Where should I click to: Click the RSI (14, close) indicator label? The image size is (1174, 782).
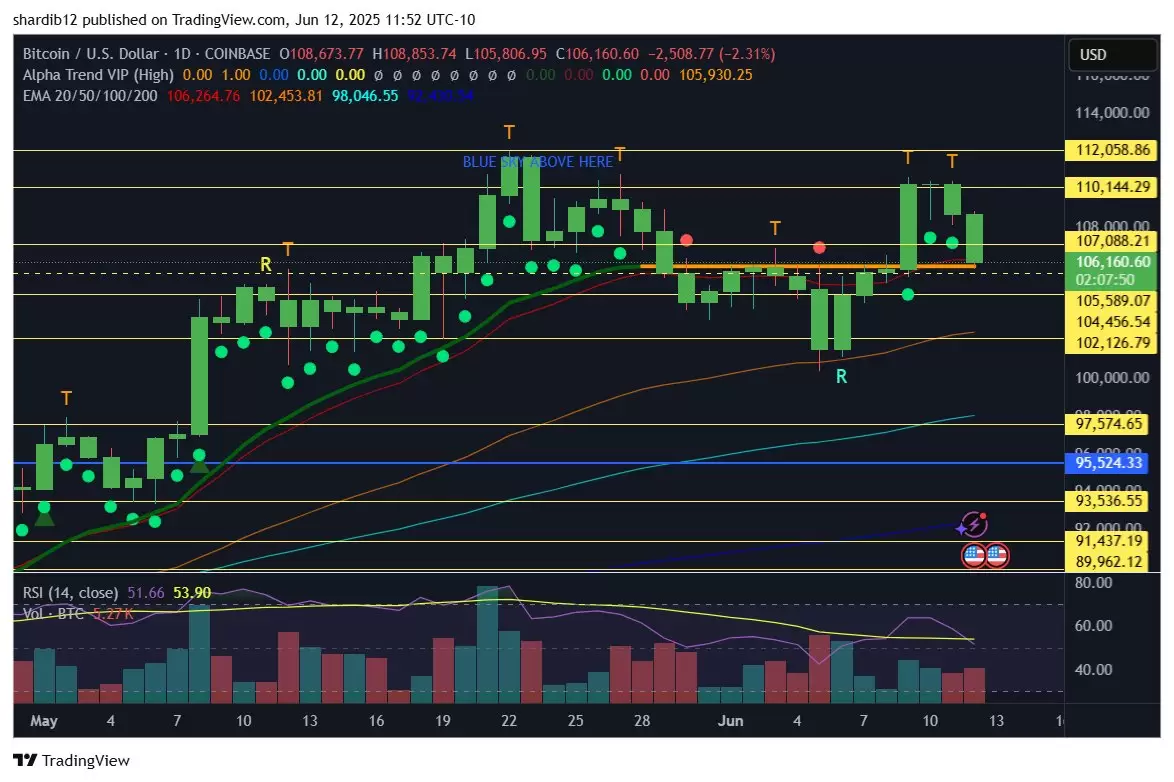pos(70,592)
